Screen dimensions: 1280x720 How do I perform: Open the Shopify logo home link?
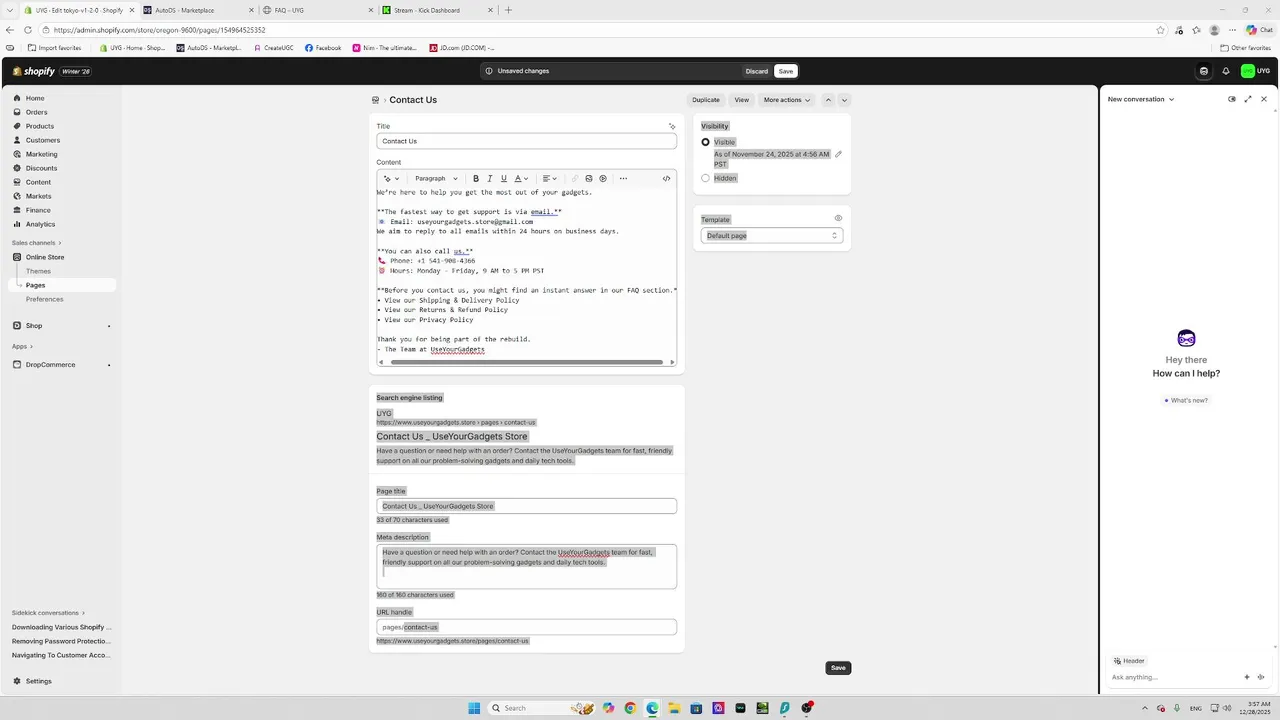click(x=33, y=71)
